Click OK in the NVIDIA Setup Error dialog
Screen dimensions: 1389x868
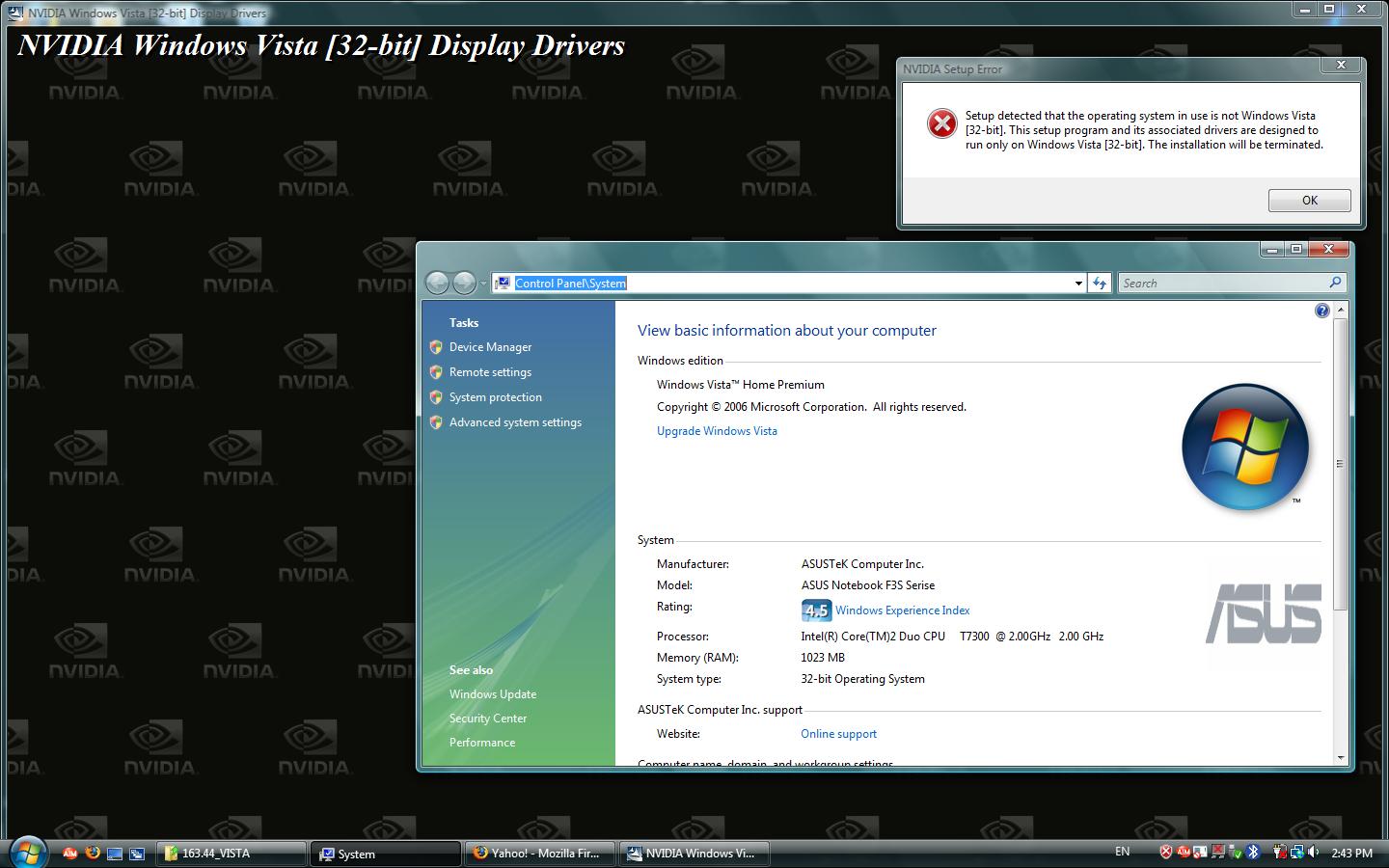click(1309, 201)
